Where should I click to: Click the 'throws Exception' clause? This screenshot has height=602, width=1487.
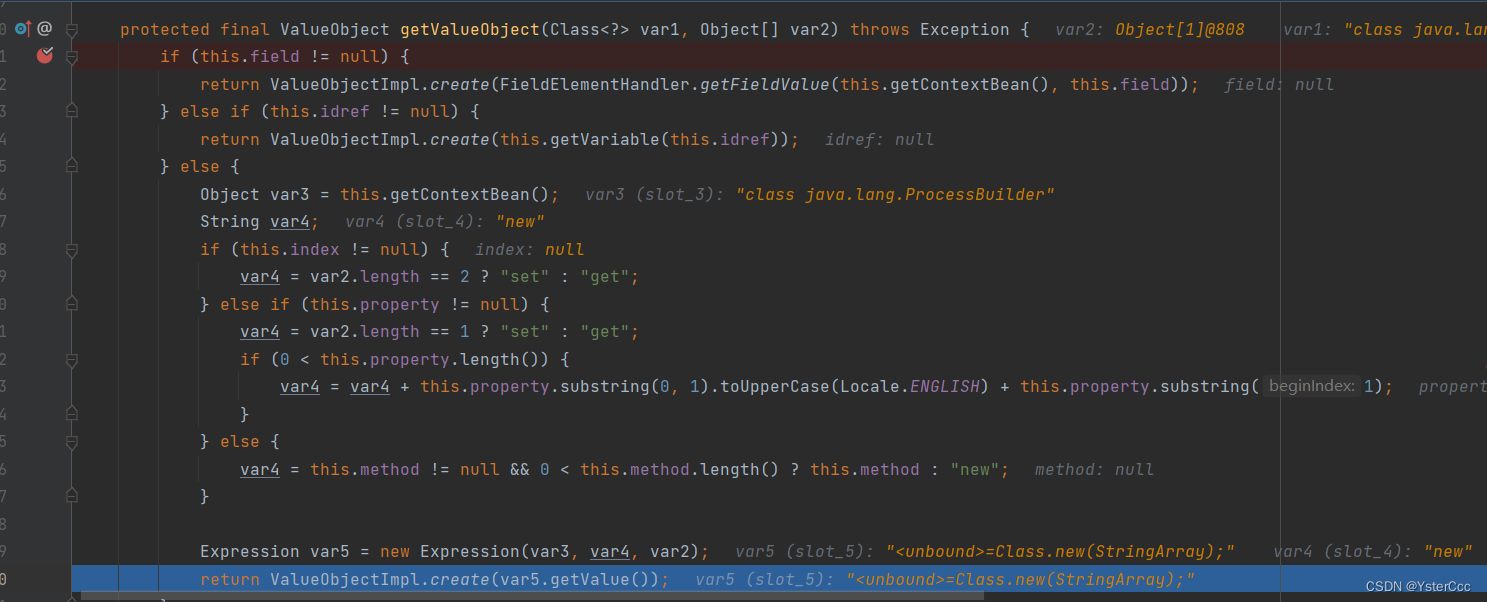(x=929, y=29)
